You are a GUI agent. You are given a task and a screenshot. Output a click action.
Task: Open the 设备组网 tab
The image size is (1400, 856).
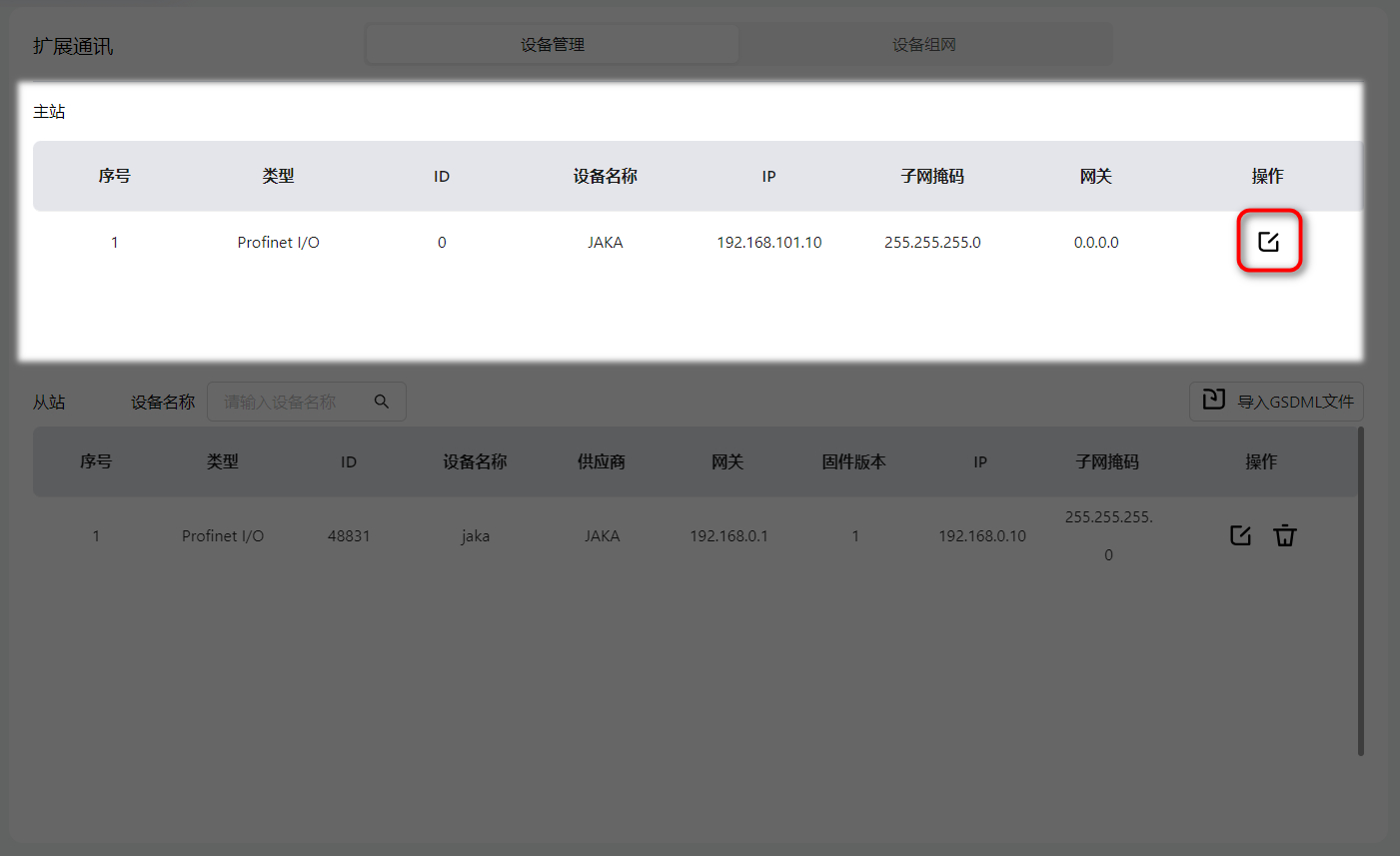coord(924,45)
